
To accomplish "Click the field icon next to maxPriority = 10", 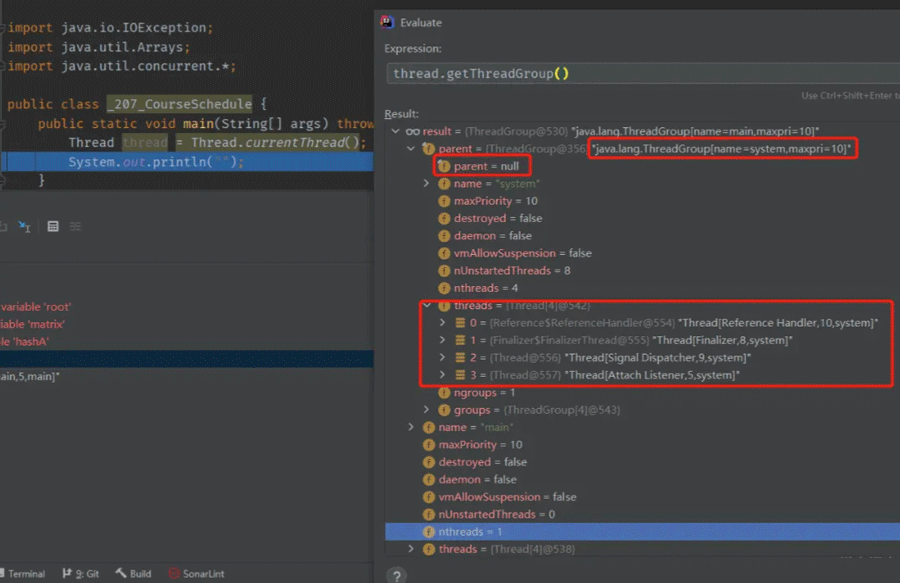I will 444,201.
